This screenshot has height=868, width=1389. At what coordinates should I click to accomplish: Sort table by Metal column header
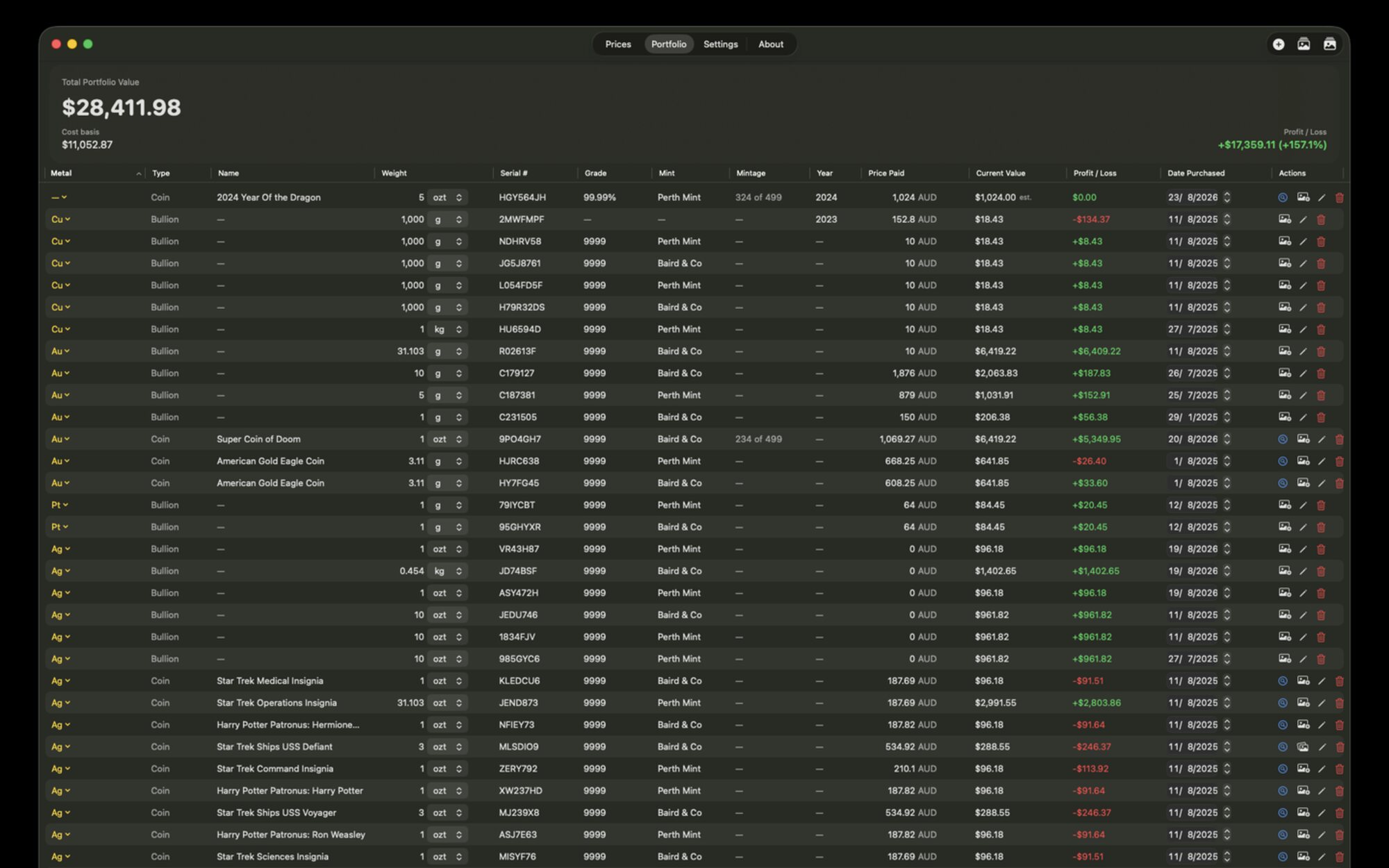(94, 174)
